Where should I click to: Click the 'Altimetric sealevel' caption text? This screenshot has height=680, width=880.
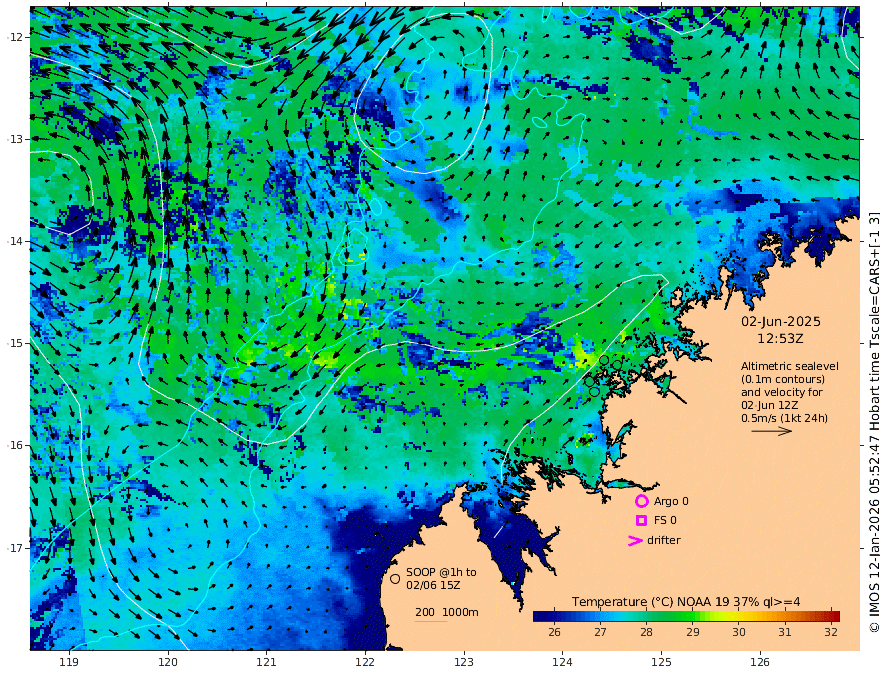(790, 366)
